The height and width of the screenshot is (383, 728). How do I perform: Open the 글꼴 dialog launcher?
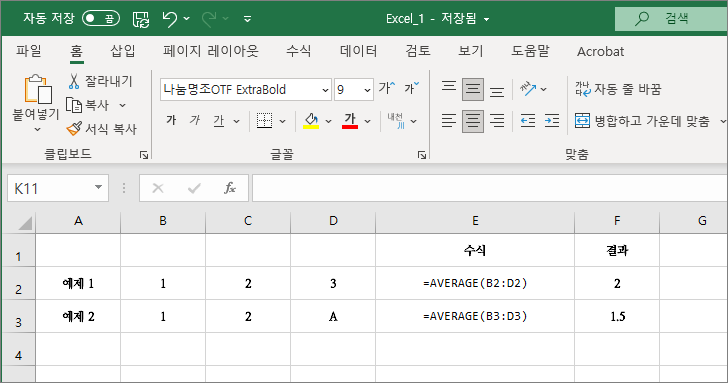click(422, 155)
